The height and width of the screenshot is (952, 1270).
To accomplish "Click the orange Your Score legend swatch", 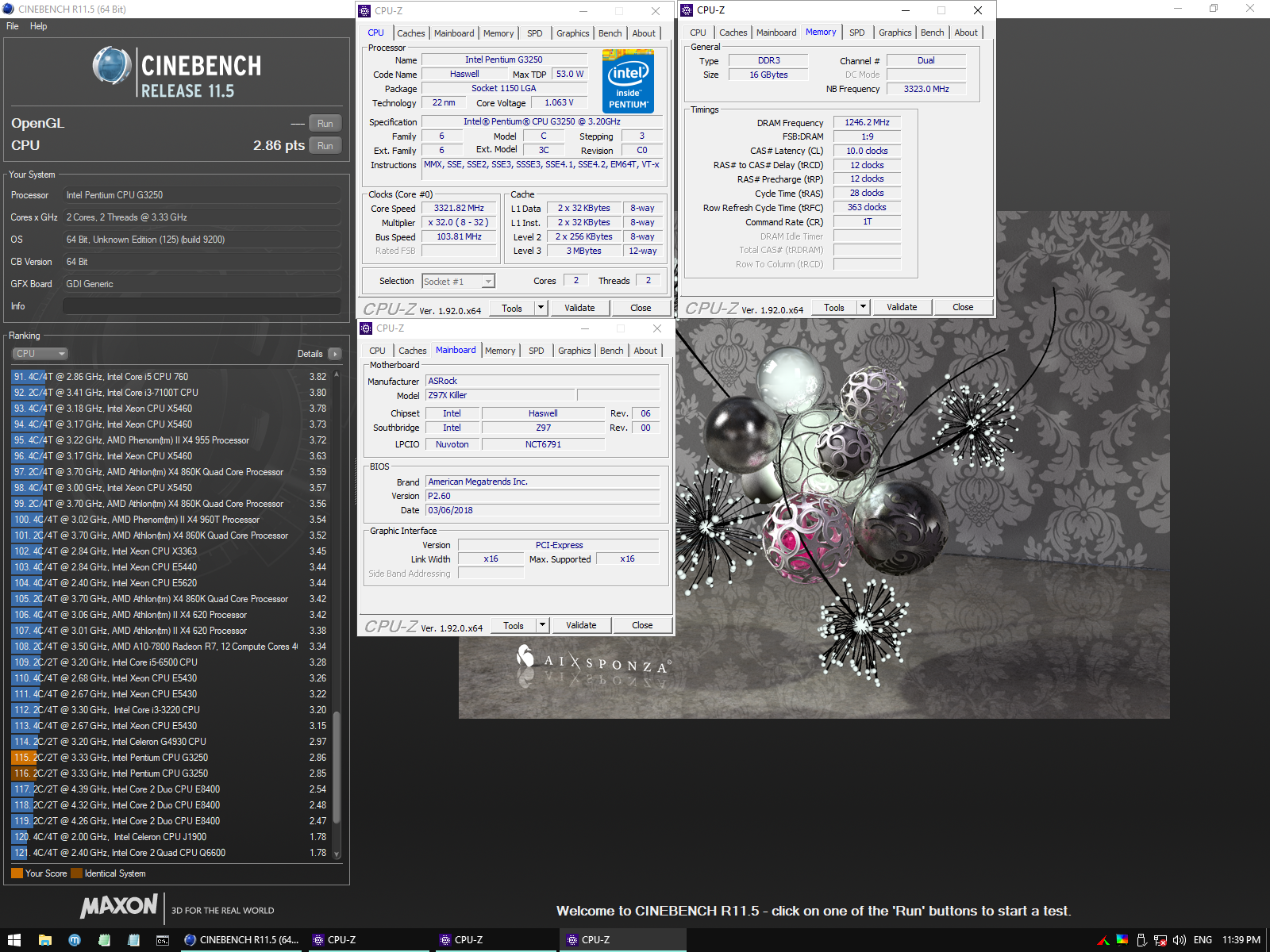I will pos(17,873).
